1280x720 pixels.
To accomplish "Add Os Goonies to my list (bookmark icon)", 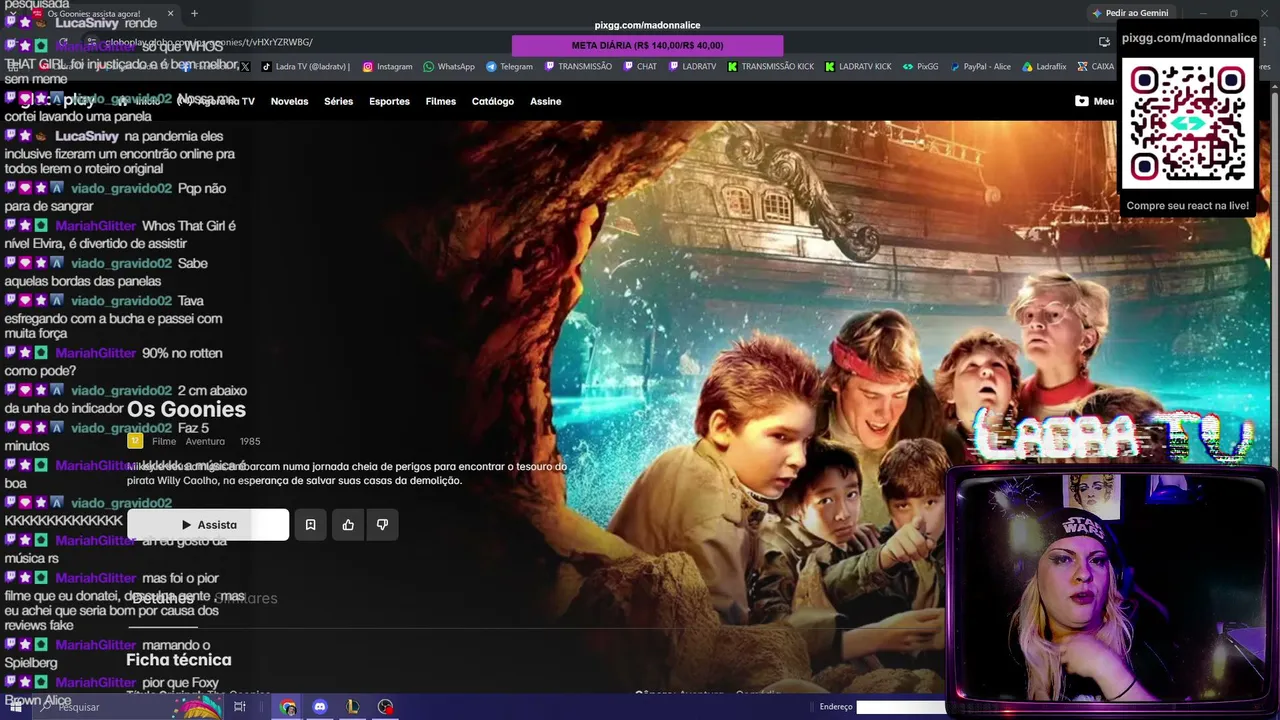I will (x=310, y=525).
